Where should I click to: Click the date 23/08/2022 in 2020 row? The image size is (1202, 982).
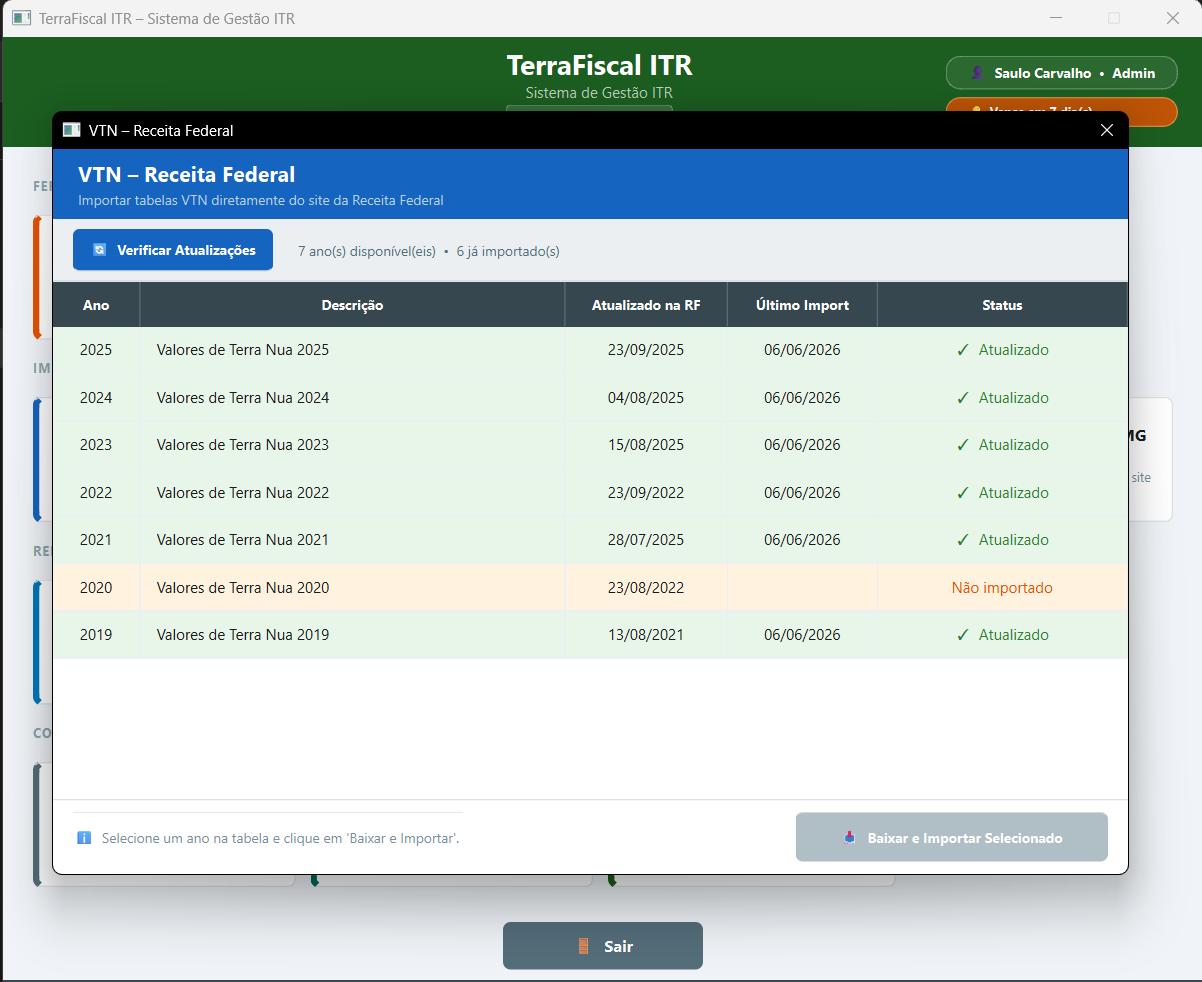(x=646, y=588)
